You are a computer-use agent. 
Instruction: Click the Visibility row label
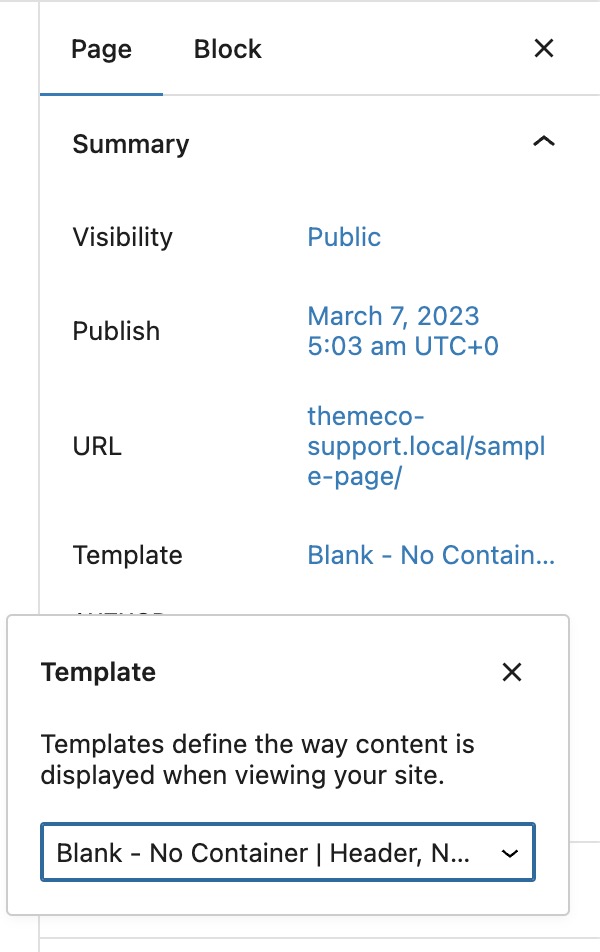pyautogui.click(x=122, y=237)
